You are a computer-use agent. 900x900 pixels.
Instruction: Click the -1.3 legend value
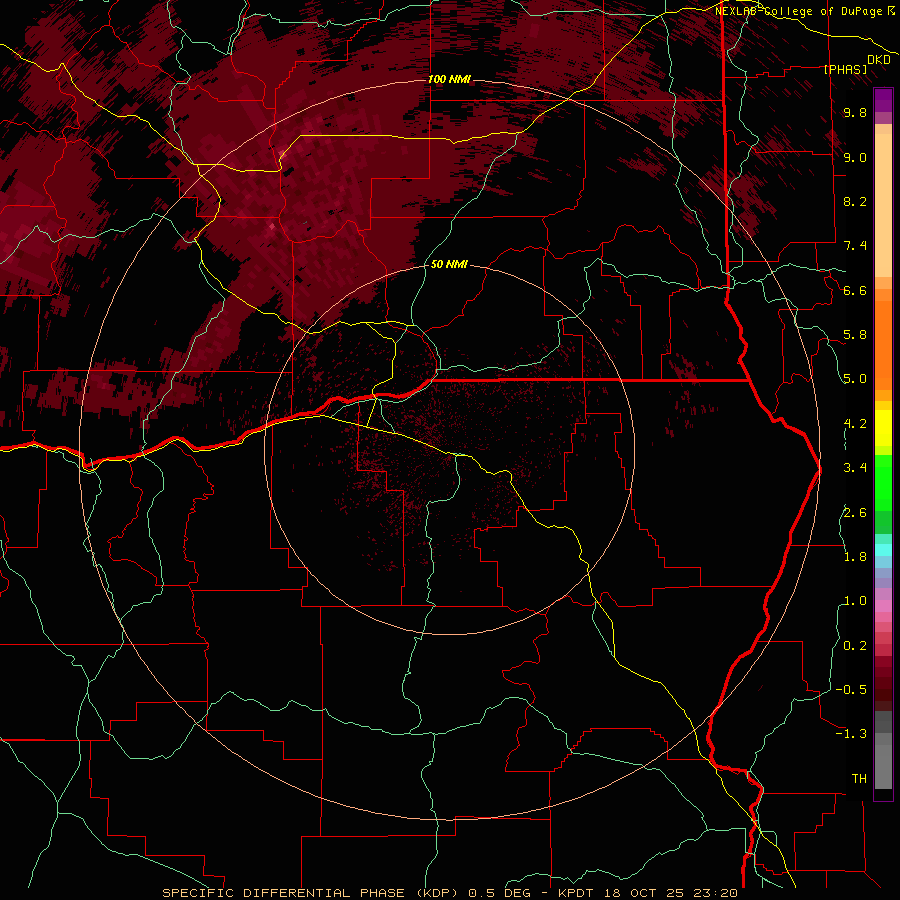(851, 734)
